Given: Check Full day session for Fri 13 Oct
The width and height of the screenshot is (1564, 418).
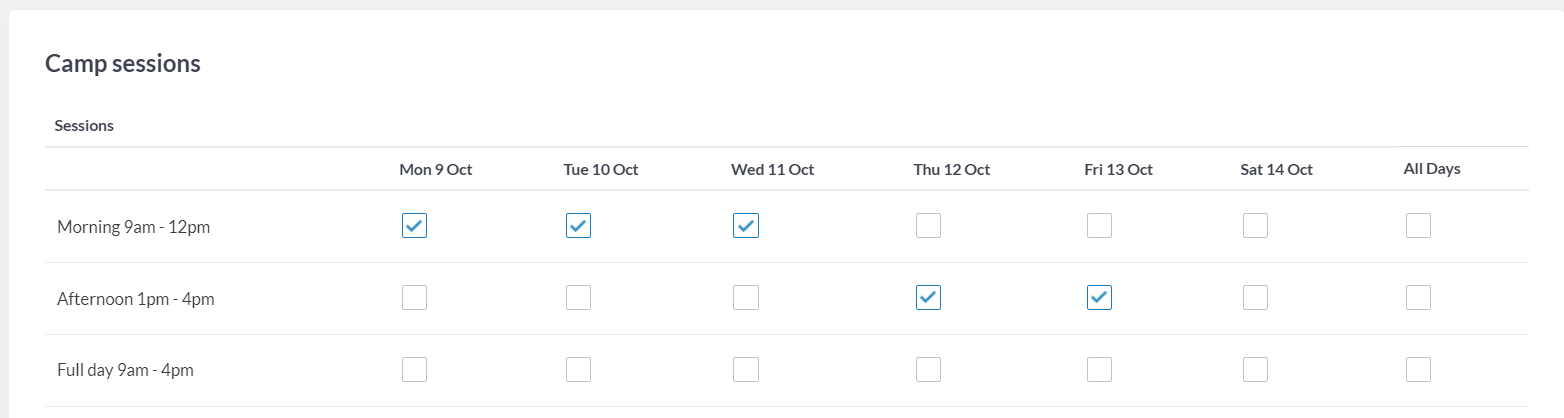Looking at the screenshot, I should coord(1099,370).
